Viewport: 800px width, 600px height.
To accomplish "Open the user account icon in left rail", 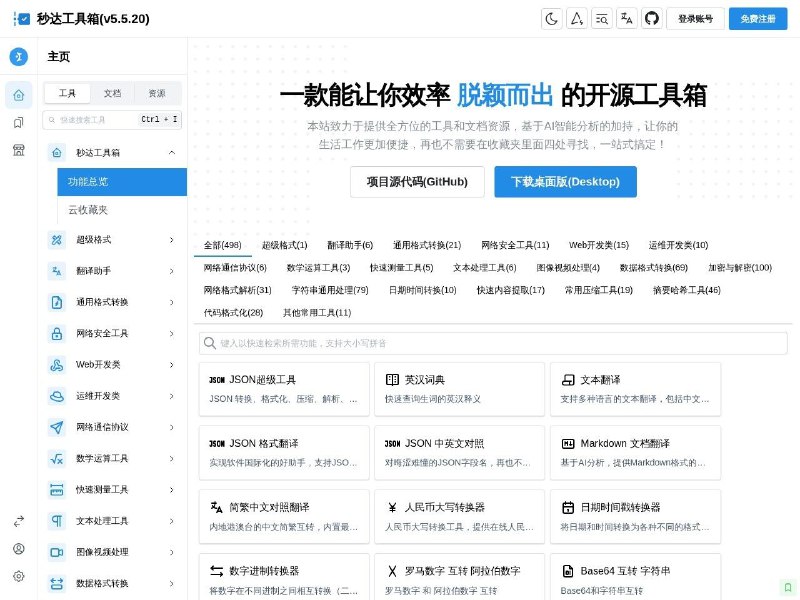I will coord(19,549).
